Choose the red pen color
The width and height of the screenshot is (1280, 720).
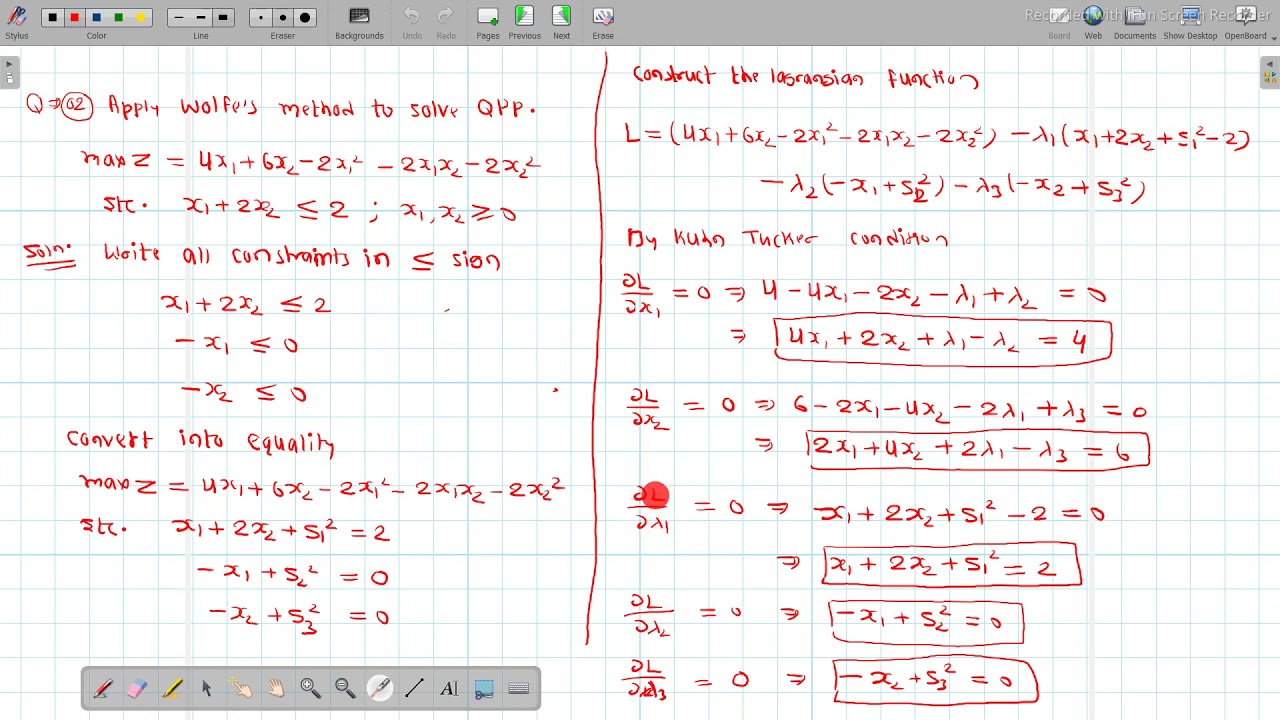tap(74, 18)
